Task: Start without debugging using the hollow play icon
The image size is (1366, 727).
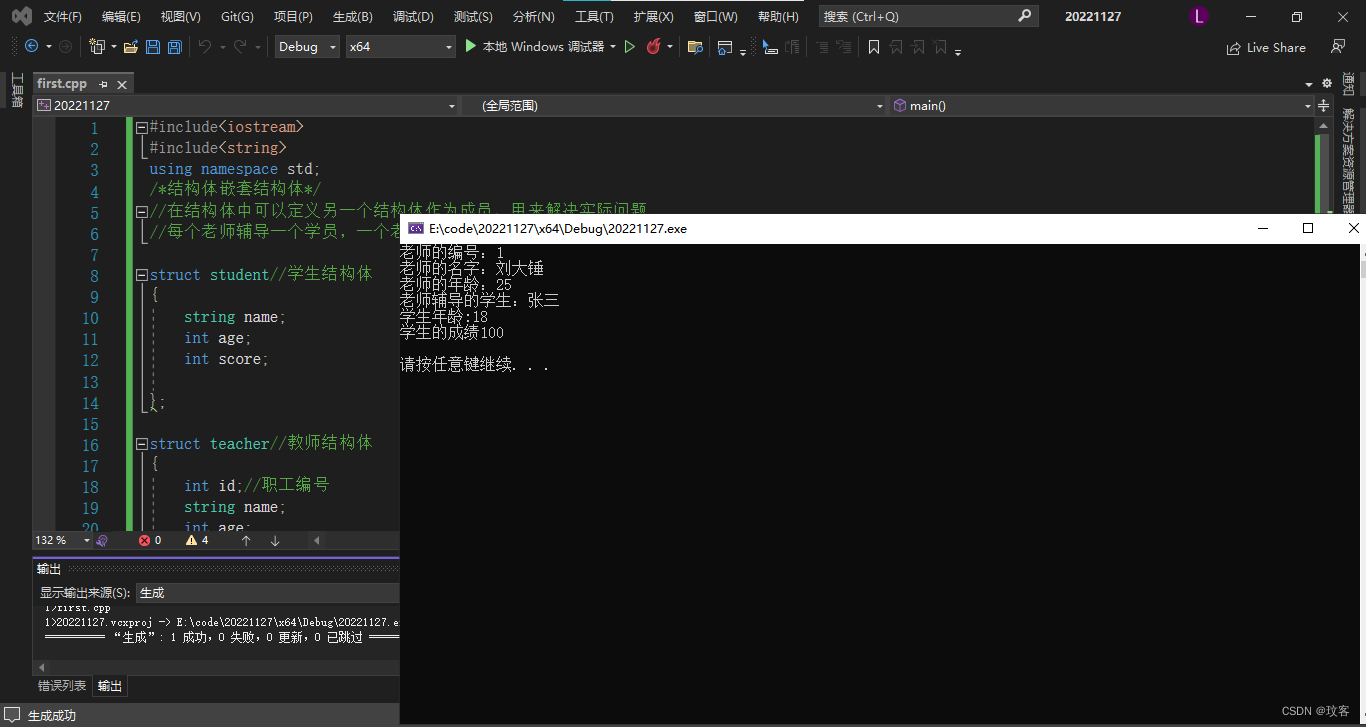Action: tap(630, 46)
